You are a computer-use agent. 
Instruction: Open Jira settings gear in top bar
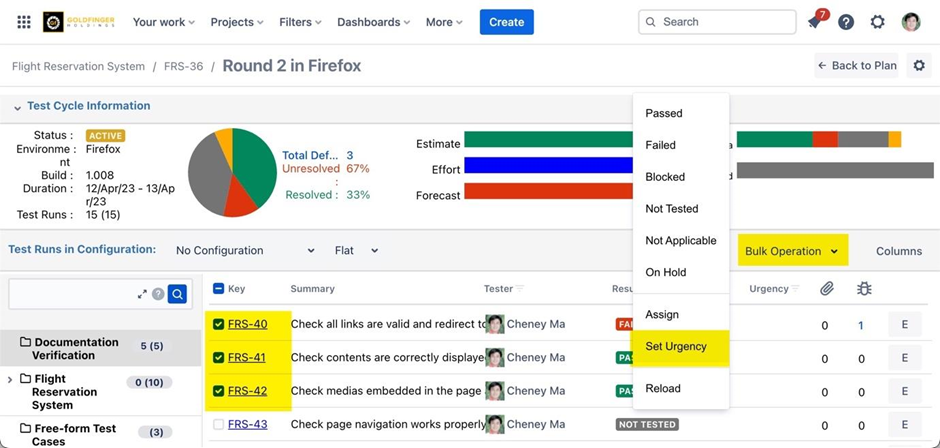pyautogui.click(x=877, y=22)
